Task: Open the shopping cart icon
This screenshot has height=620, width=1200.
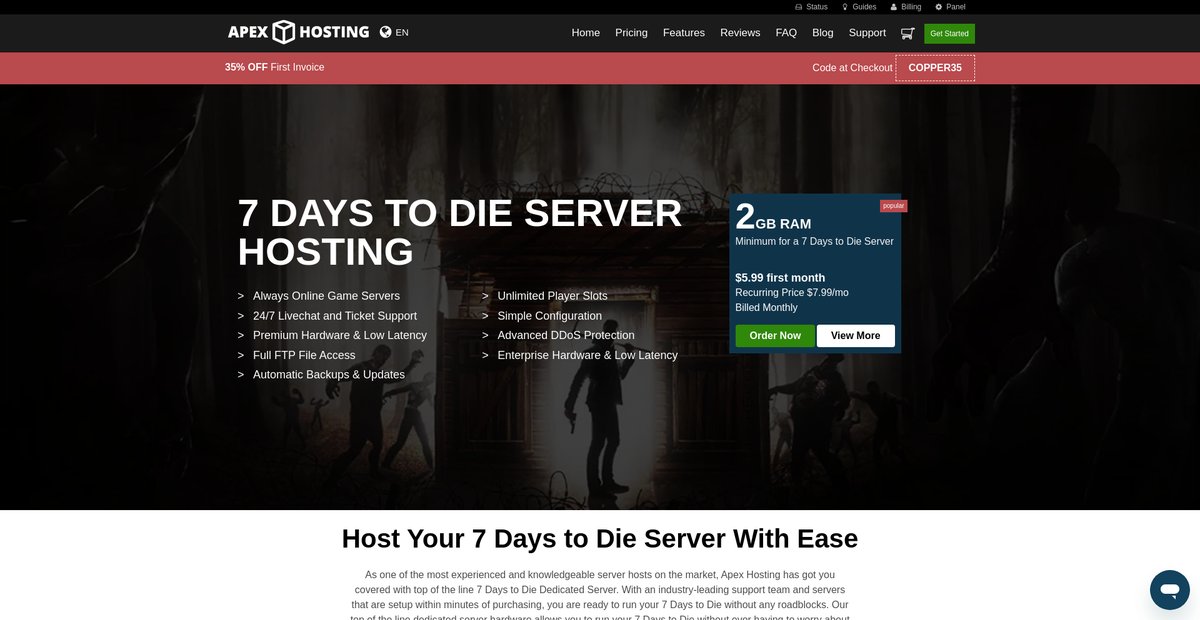Action: pos(907,33)
